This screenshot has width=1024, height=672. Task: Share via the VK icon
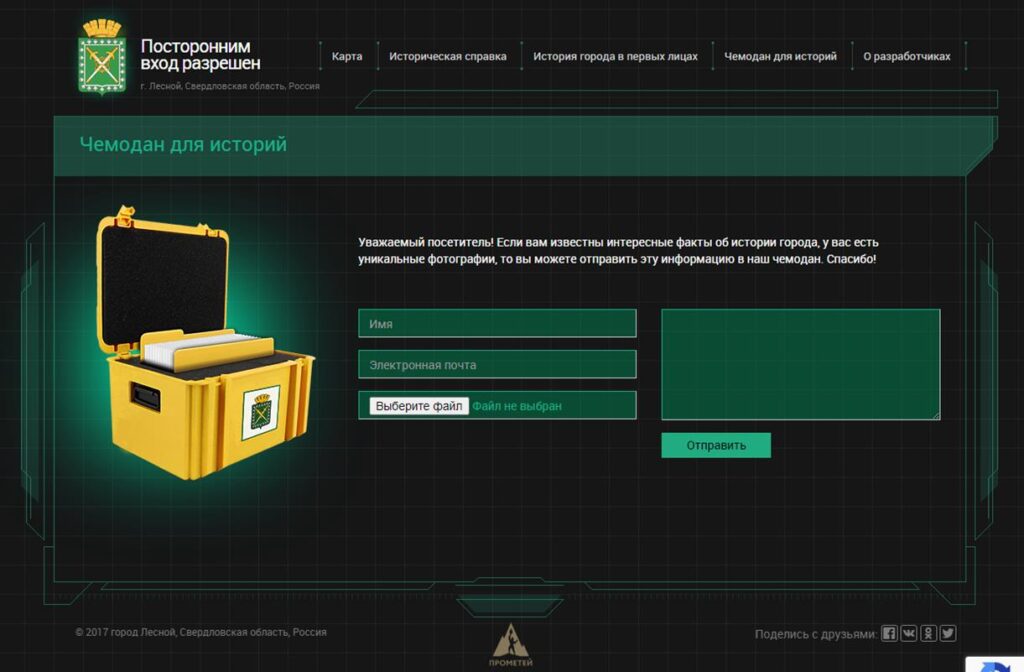coord(909,633)
